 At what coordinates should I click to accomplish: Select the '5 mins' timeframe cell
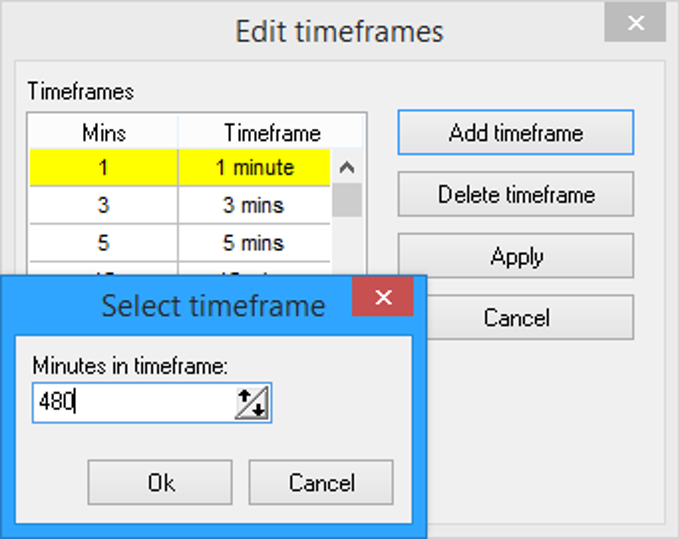coord(255,243)
